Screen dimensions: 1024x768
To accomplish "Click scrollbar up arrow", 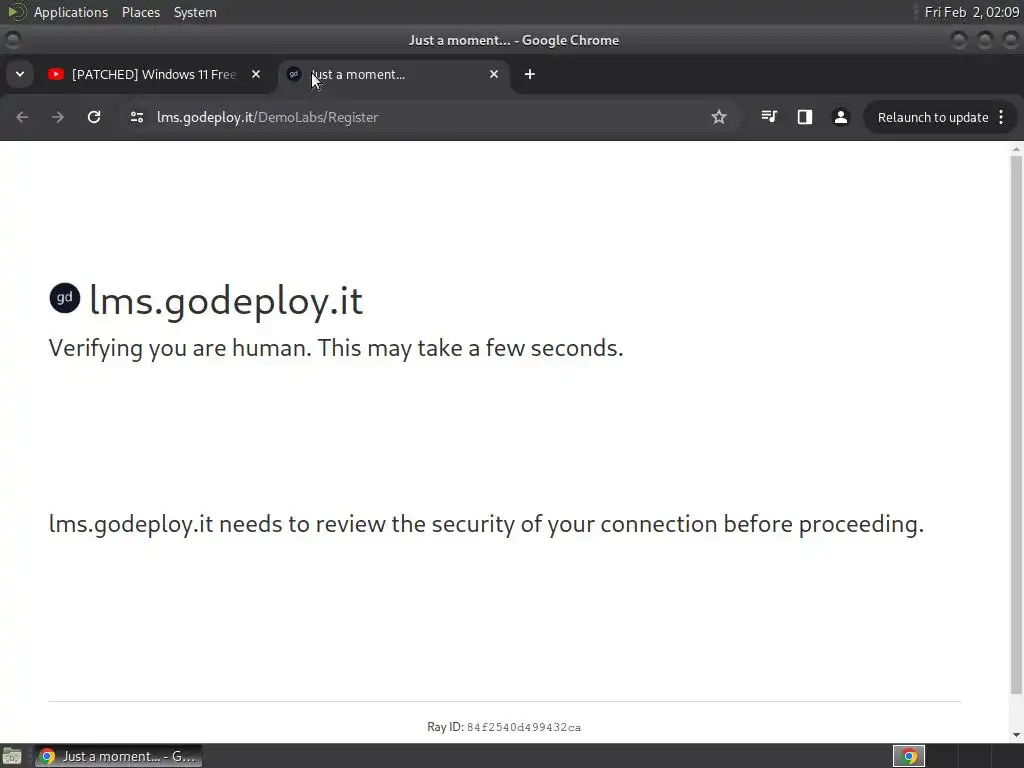I will [1016, 150].
